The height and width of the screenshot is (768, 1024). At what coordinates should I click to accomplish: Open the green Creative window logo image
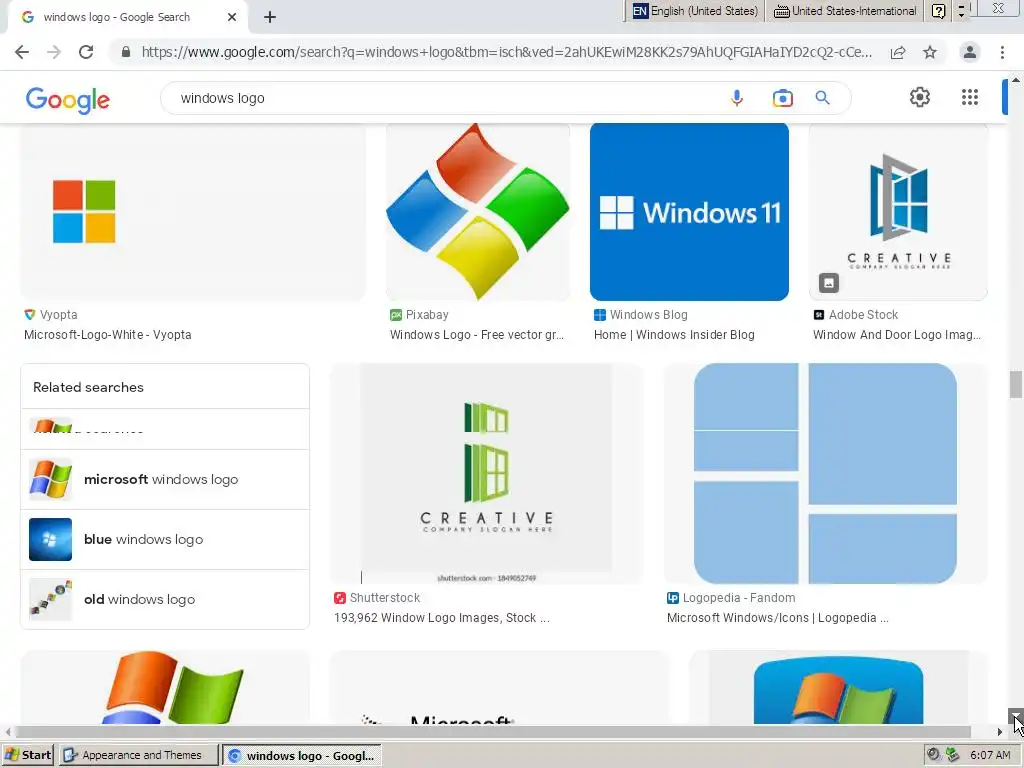[487, 473]
